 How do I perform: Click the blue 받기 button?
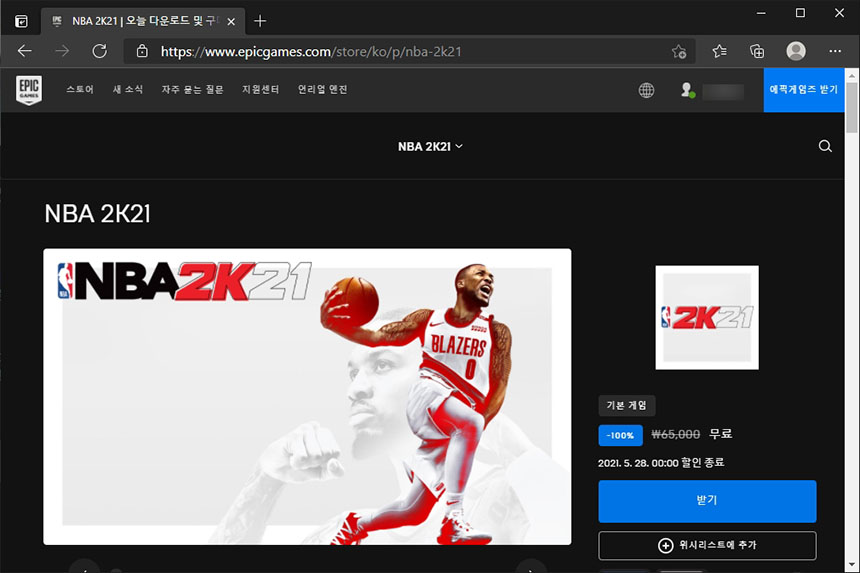(707, 501)
